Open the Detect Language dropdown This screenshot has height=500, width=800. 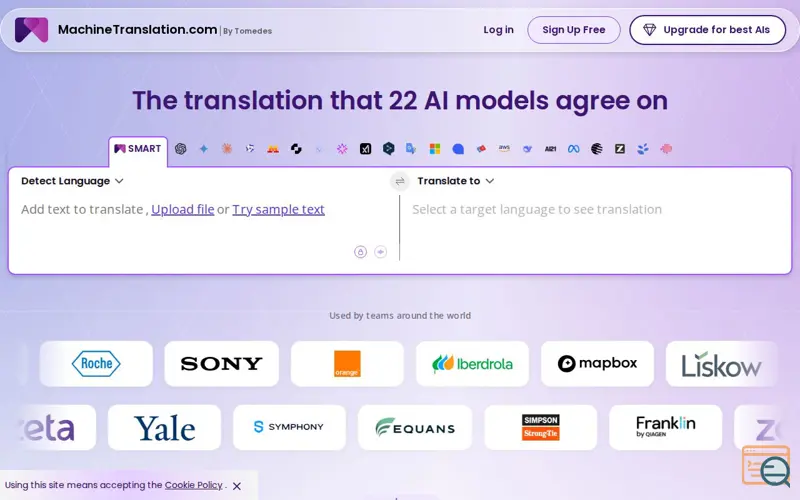72,181
